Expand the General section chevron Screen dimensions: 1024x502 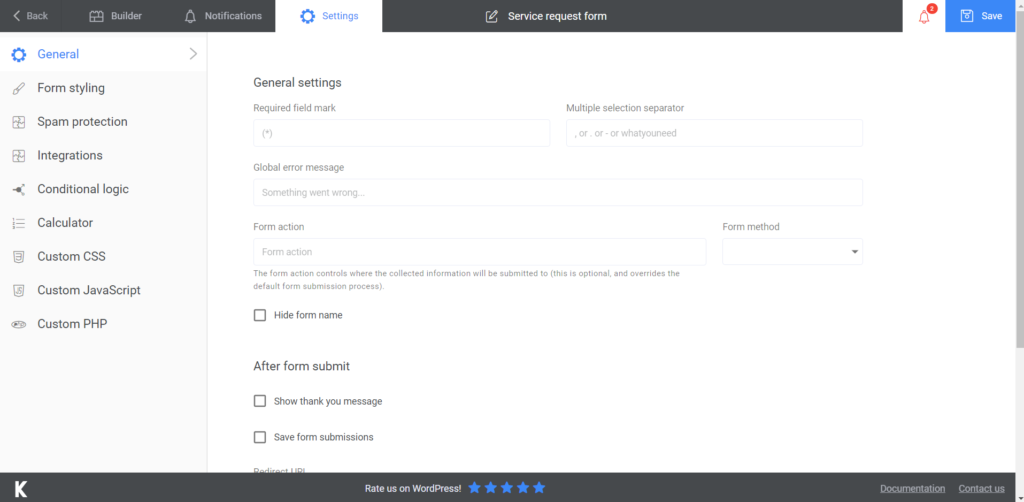tap(193, 54)
